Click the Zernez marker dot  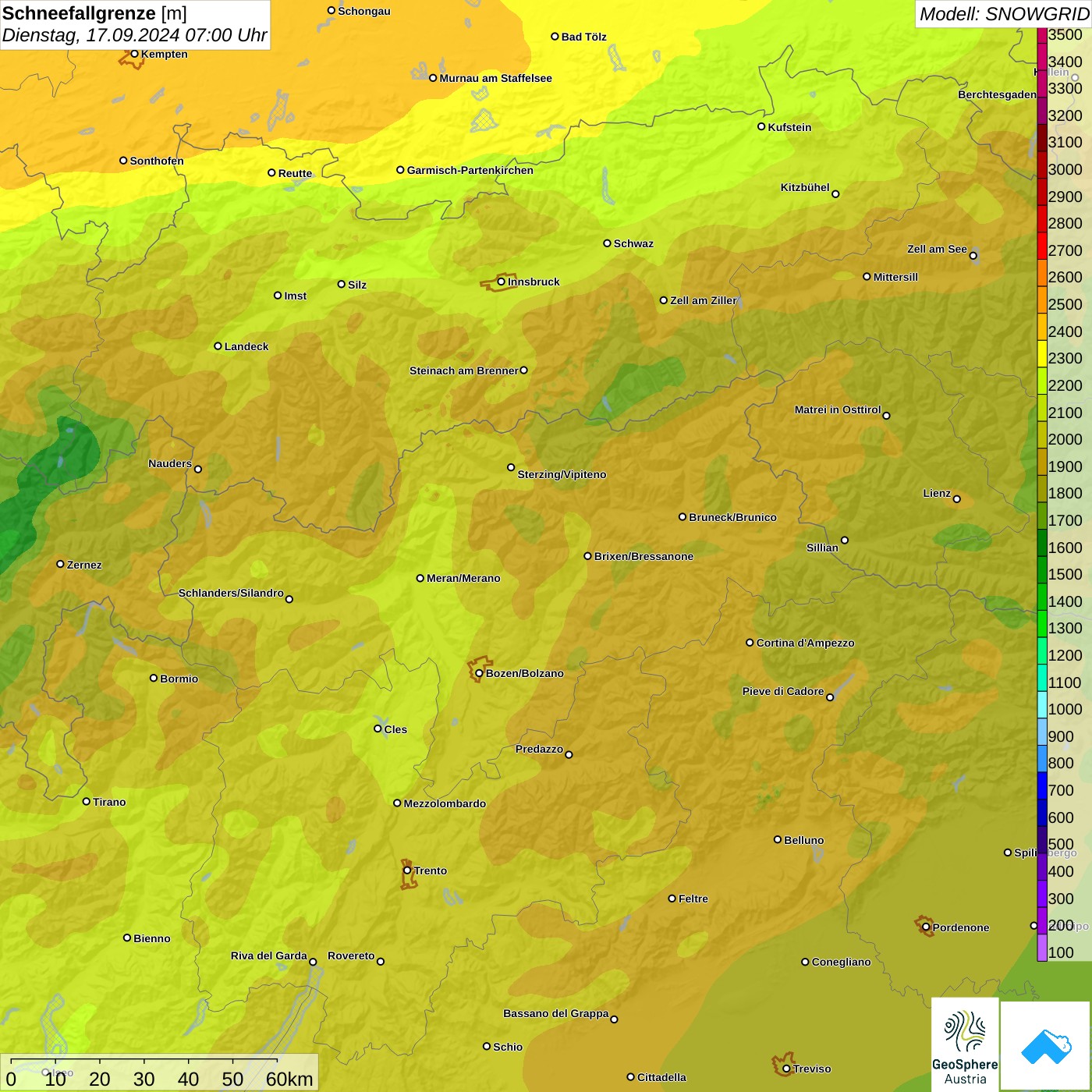point(60,564)
